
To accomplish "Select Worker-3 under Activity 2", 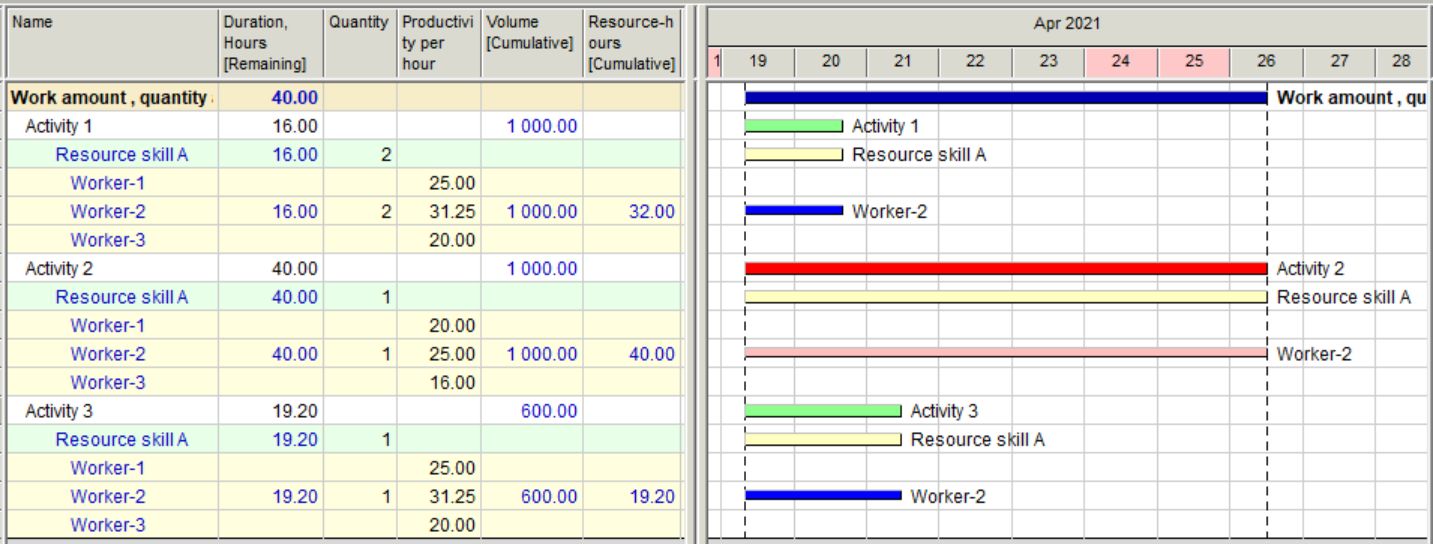I will 107,382.
